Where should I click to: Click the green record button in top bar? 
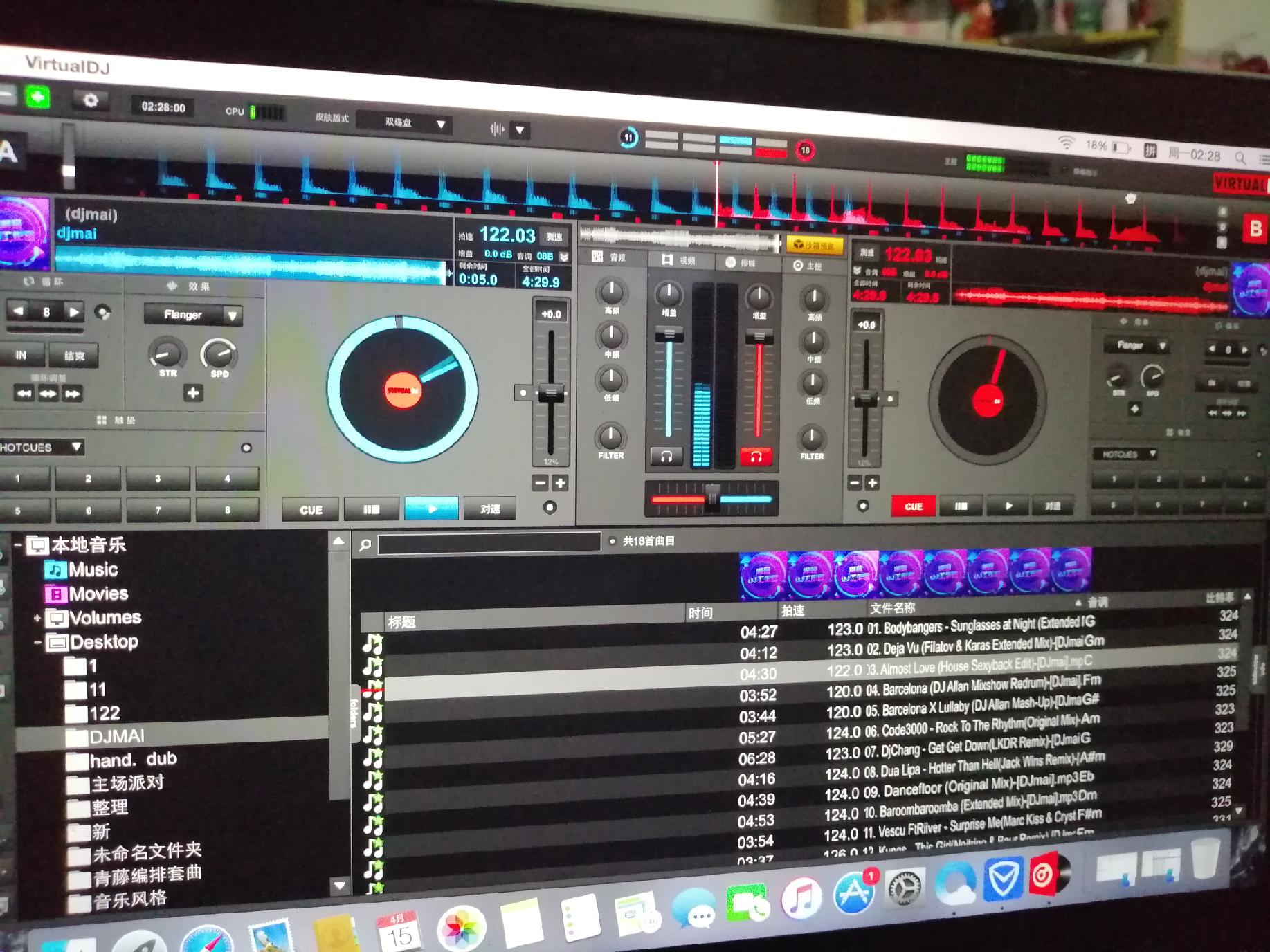[38, 97]
